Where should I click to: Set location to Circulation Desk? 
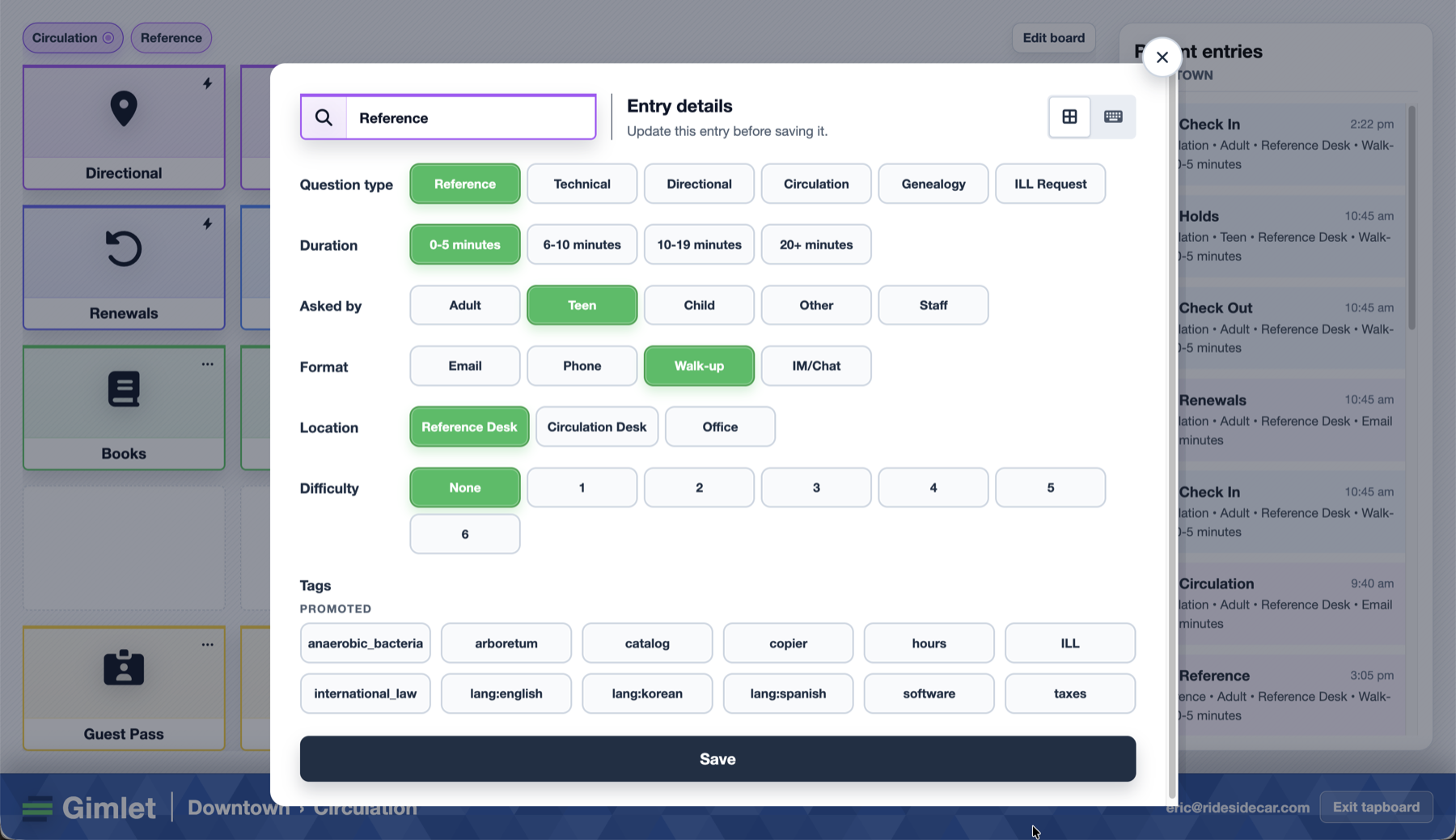pos(597,426)
